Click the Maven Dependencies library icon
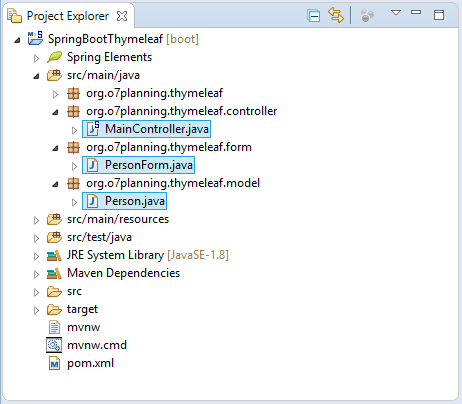The height and width of the screenshot is (404, 462). pos(54,274)
